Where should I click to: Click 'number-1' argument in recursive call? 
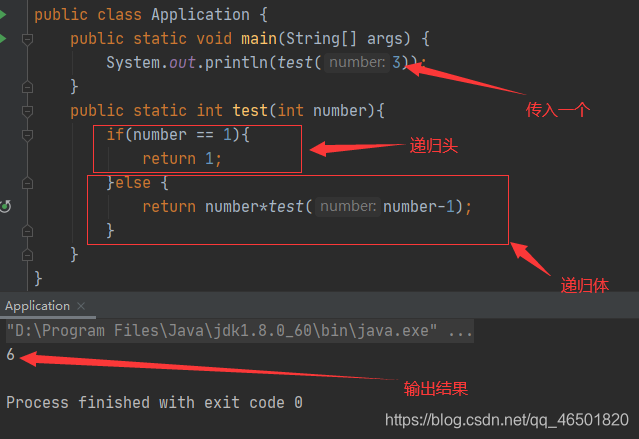[x=419, y=207]
